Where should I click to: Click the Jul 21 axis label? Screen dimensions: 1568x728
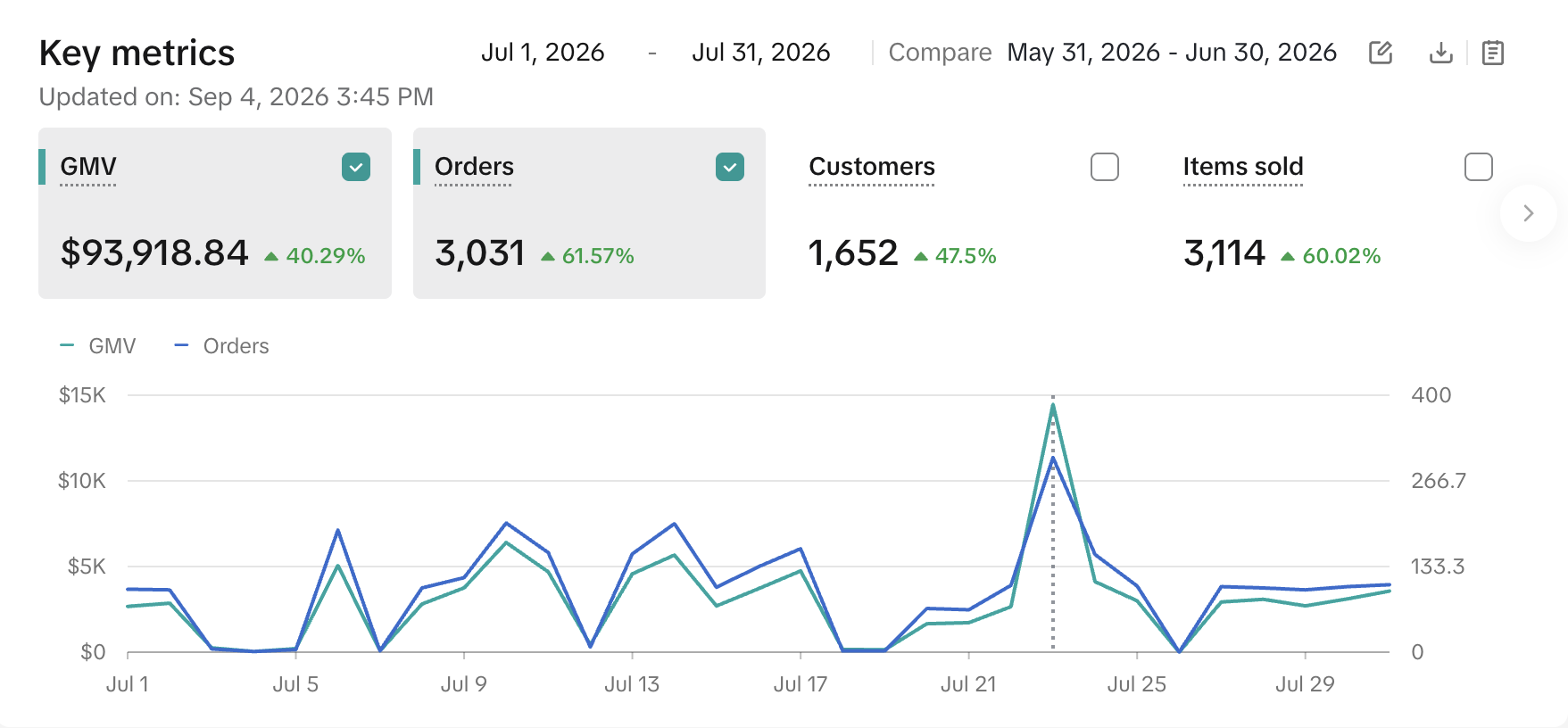point(968,684)
